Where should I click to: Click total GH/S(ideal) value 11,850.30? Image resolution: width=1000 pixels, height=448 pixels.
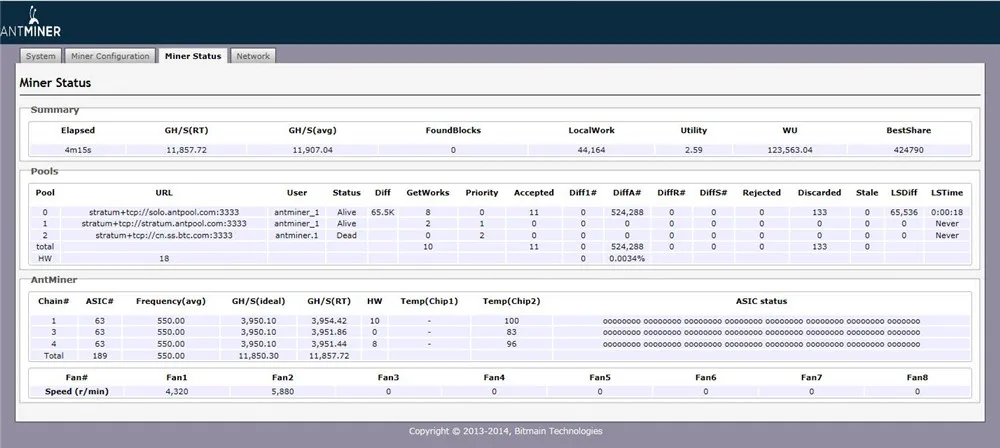(258, 355)
